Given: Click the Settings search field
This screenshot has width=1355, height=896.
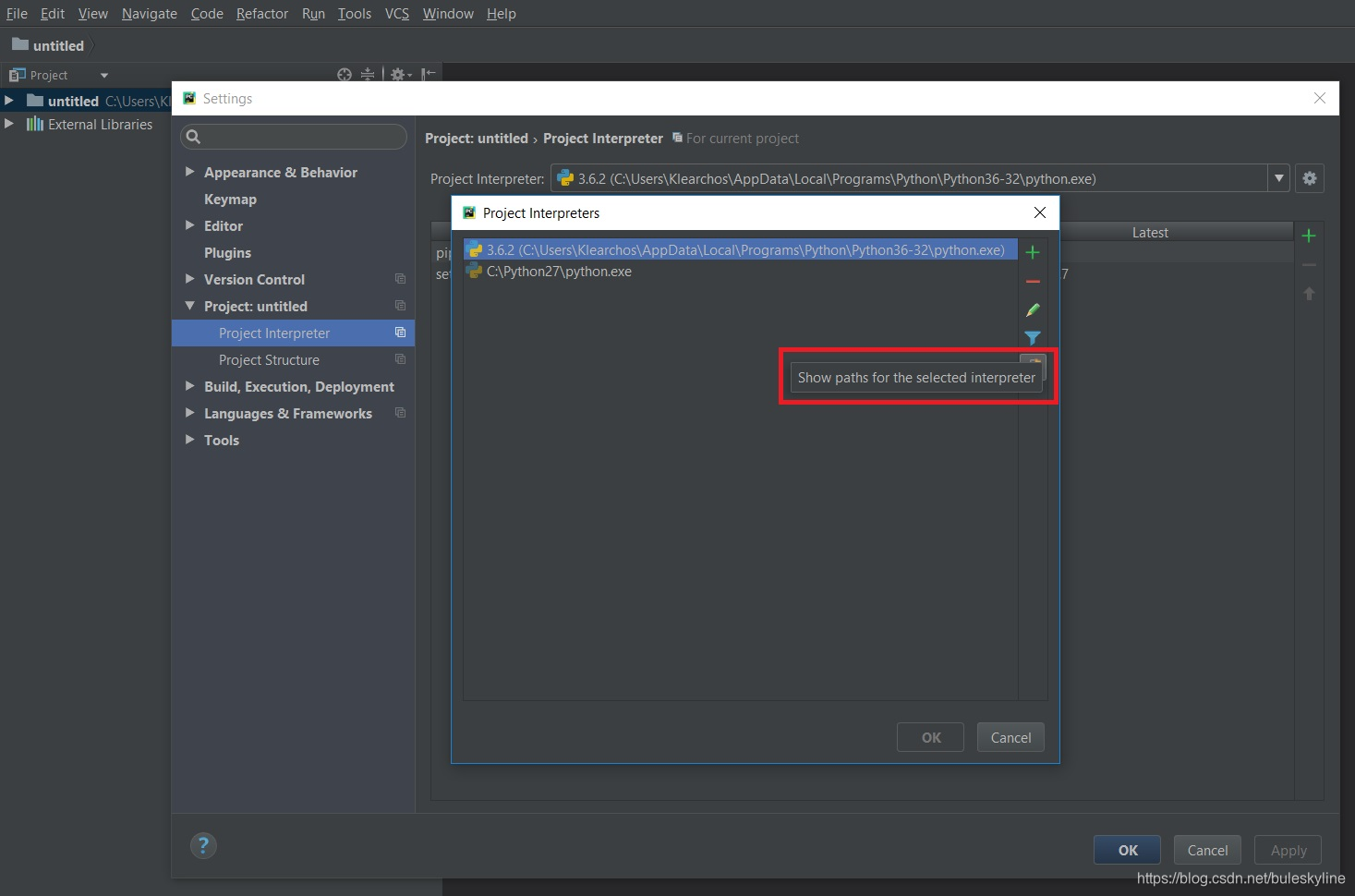Looking at the screenshot, I should coord(296,137).
